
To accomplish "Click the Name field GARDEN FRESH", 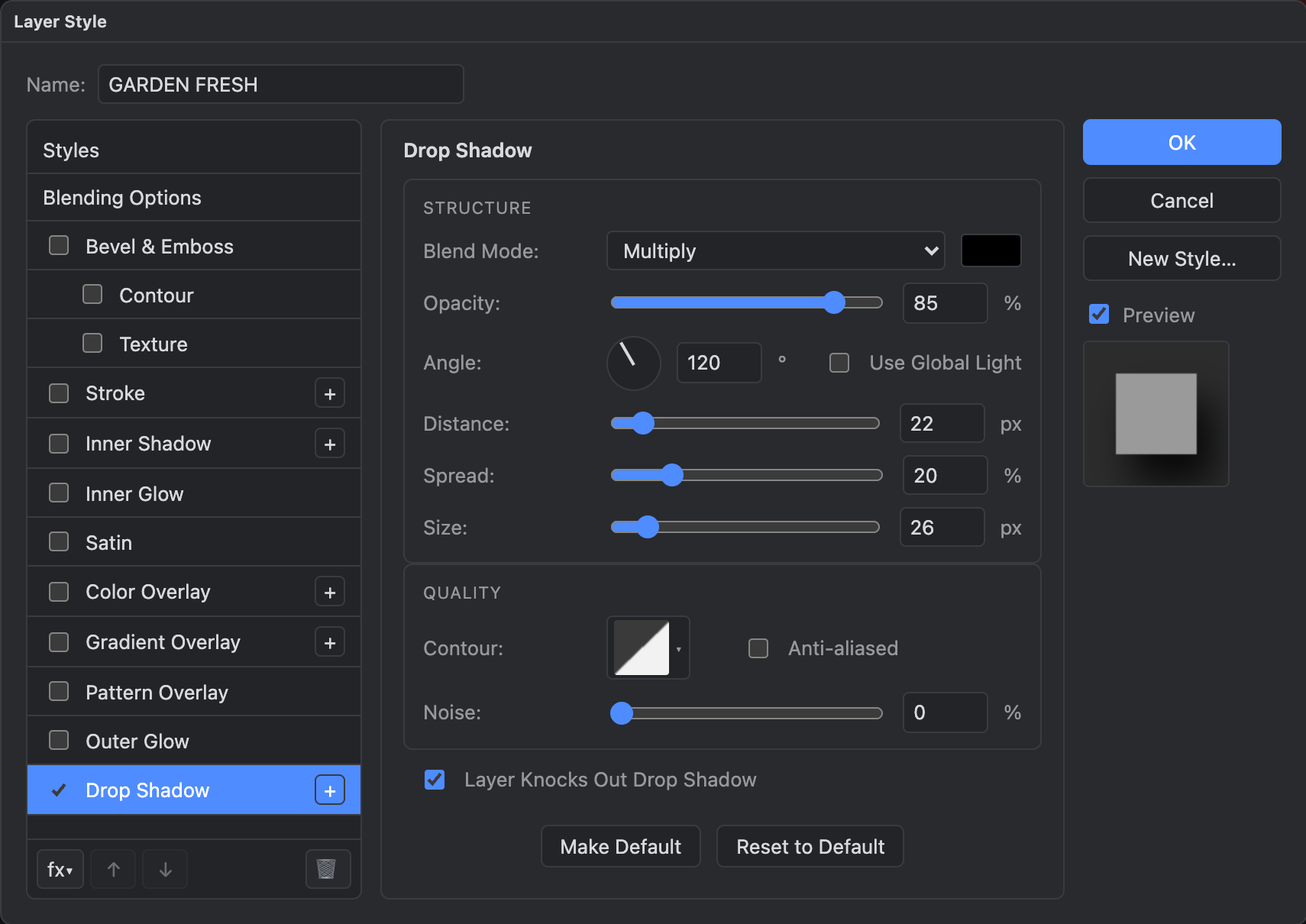I will click(x=281, y=84).
